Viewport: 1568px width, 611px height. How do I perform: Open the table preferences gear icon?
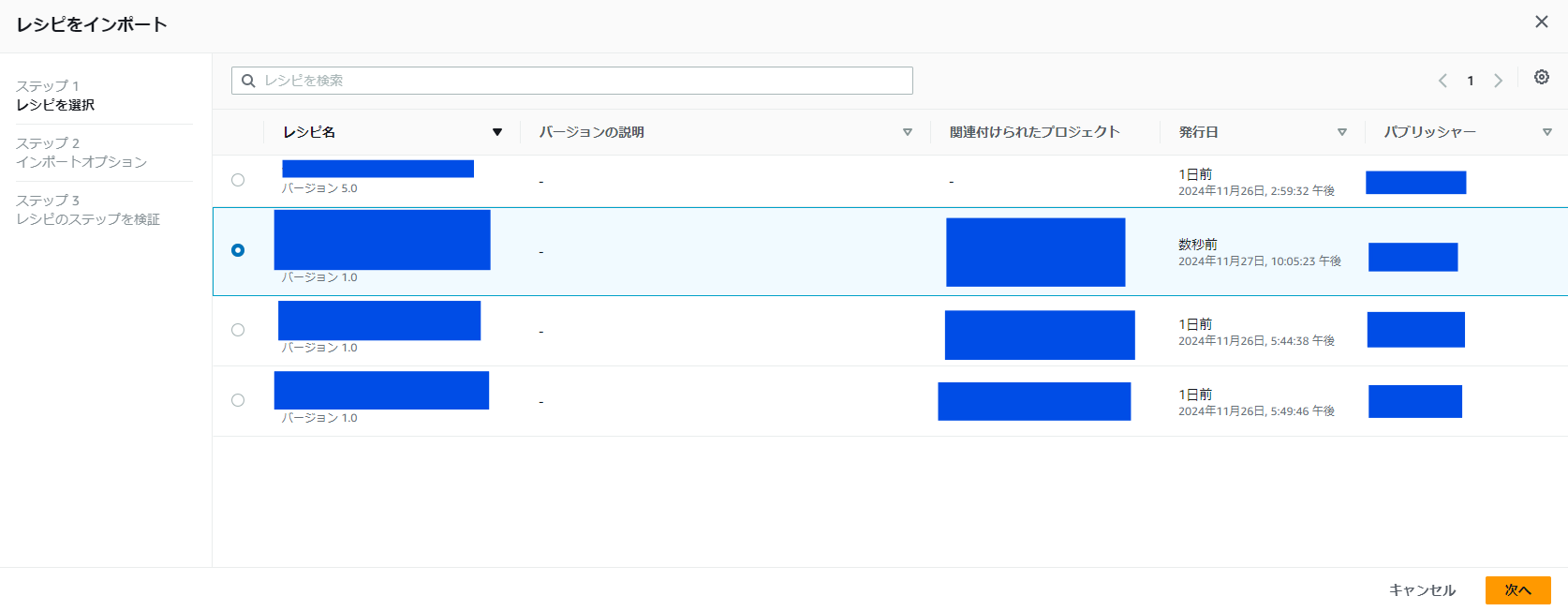tap(1541, 78)
